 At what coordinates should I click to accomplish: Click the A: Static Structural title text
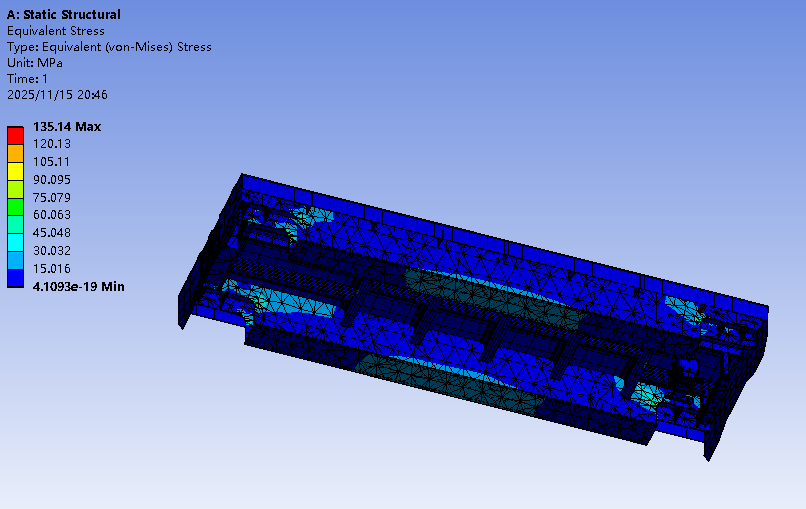[64, 15]
